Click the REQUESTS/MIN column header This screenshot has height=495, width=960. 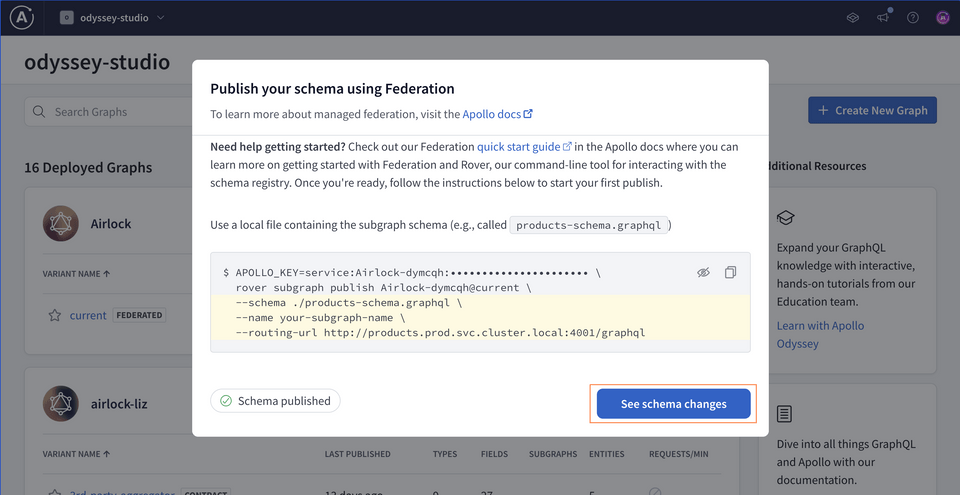(678, 454)
